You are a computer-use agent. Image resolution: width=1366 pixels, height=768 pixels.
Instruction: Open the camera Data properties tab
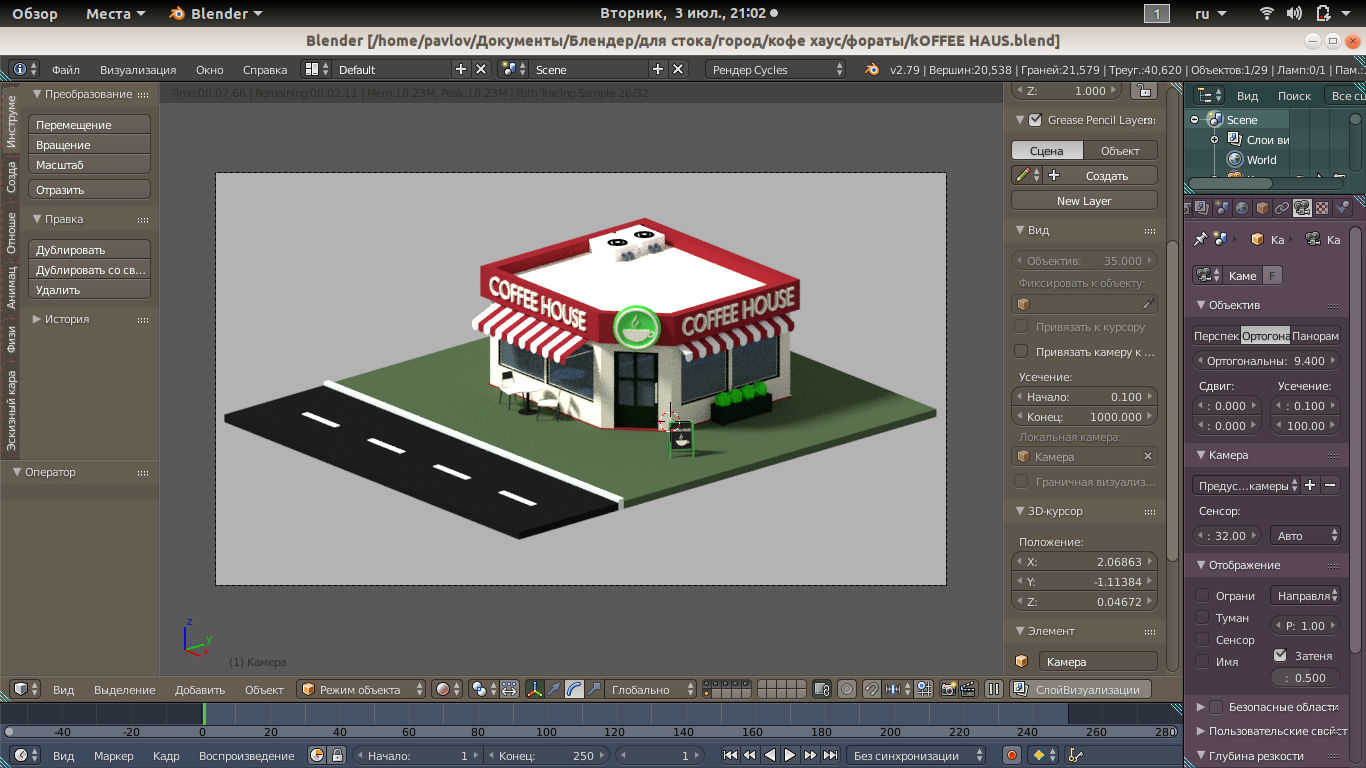pyautogui.click(x=1302, y=208)
